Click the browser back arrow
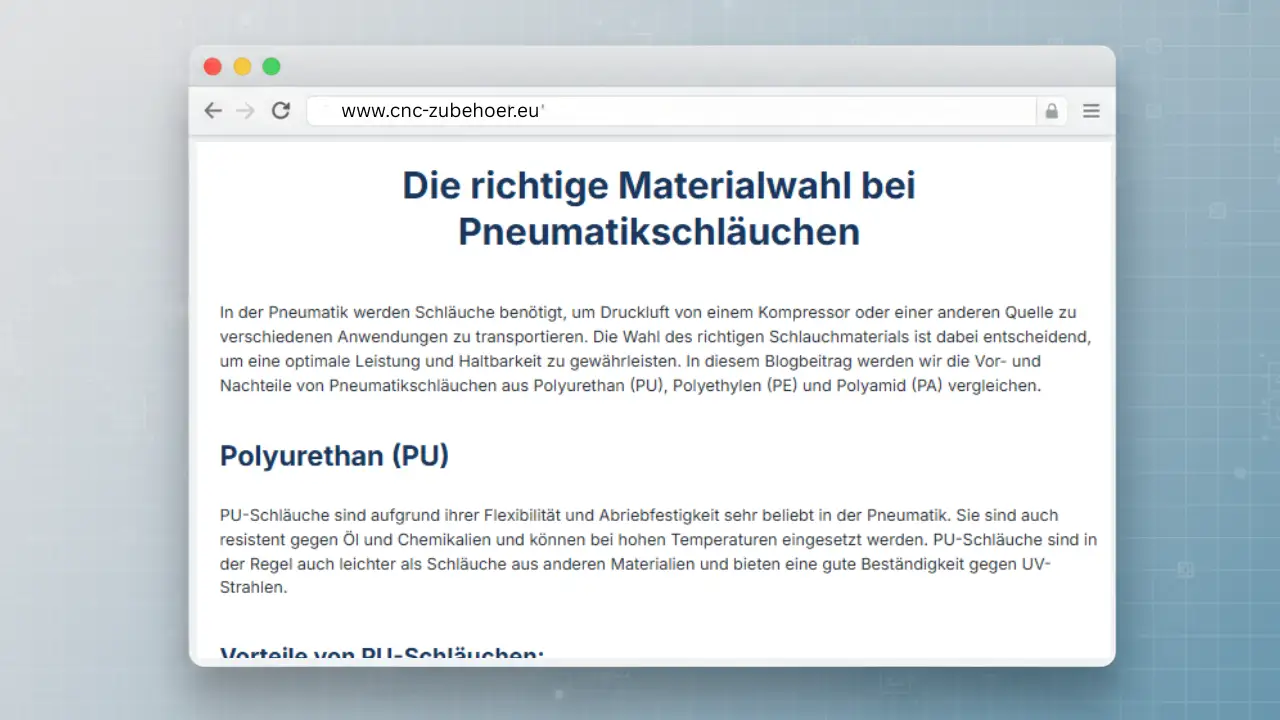 tap(213, 111)
